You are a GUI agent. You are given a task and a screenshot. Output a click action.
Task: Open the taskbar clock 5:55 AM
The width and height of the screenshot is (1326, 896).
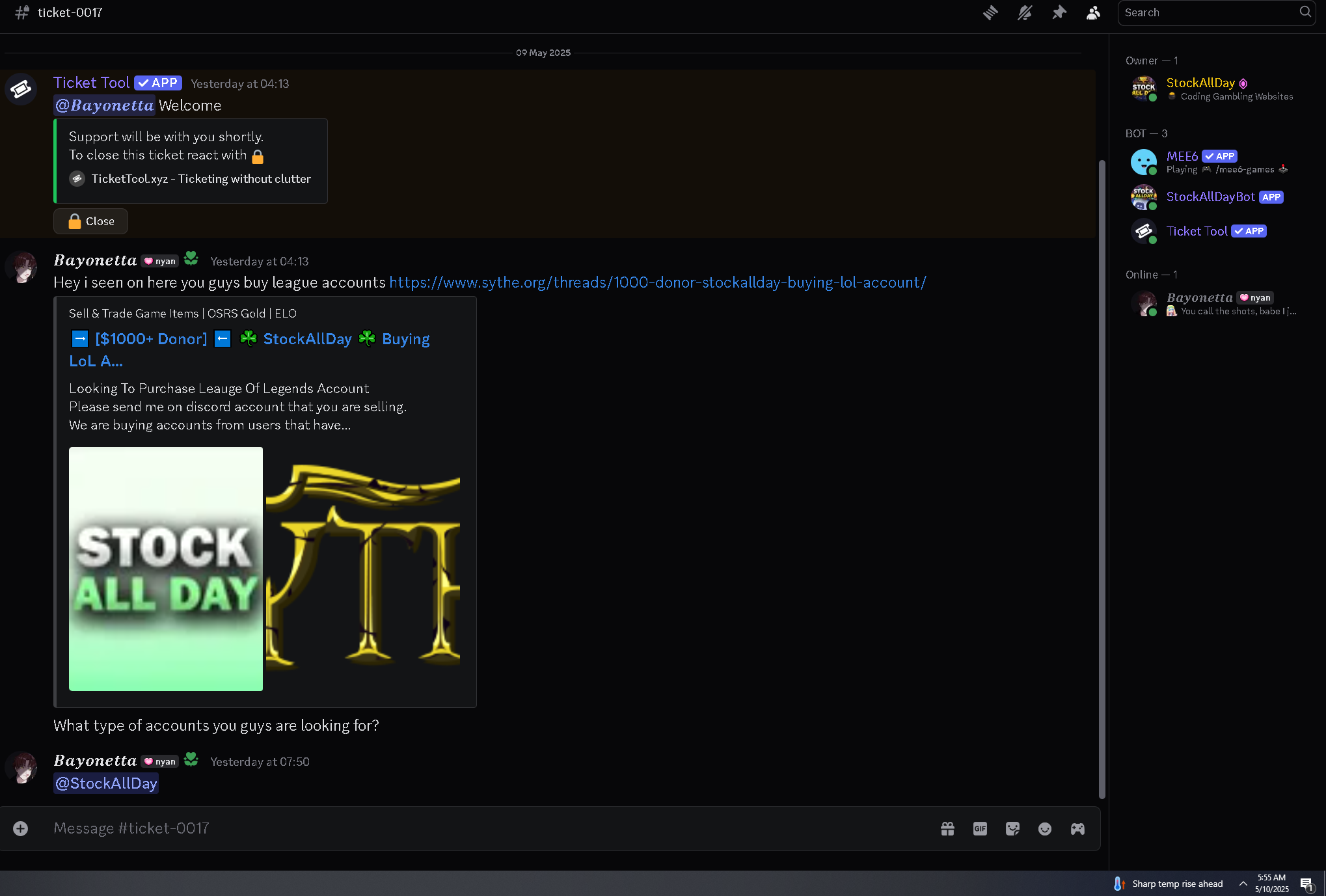click(x=1271, y=884)
